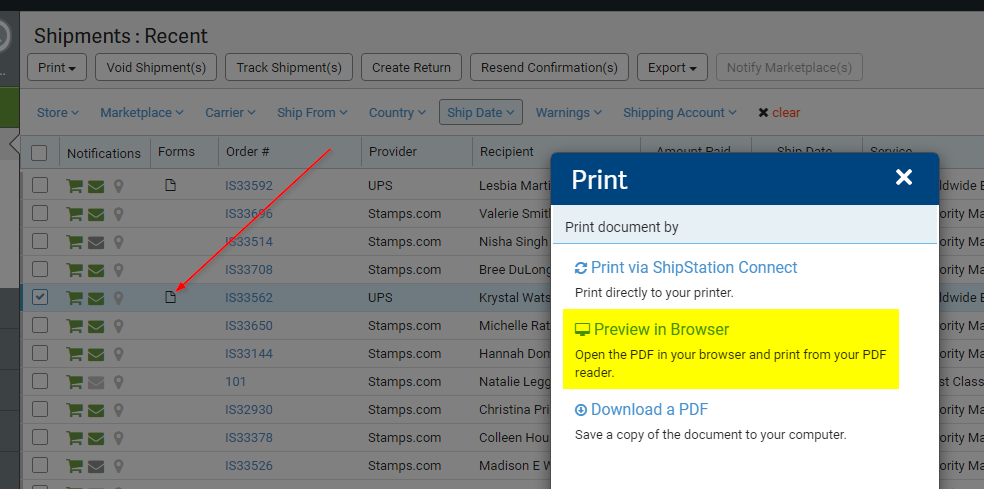
Task: Click the envelope icon in the IS33592 row
Action: pos(95,186)
